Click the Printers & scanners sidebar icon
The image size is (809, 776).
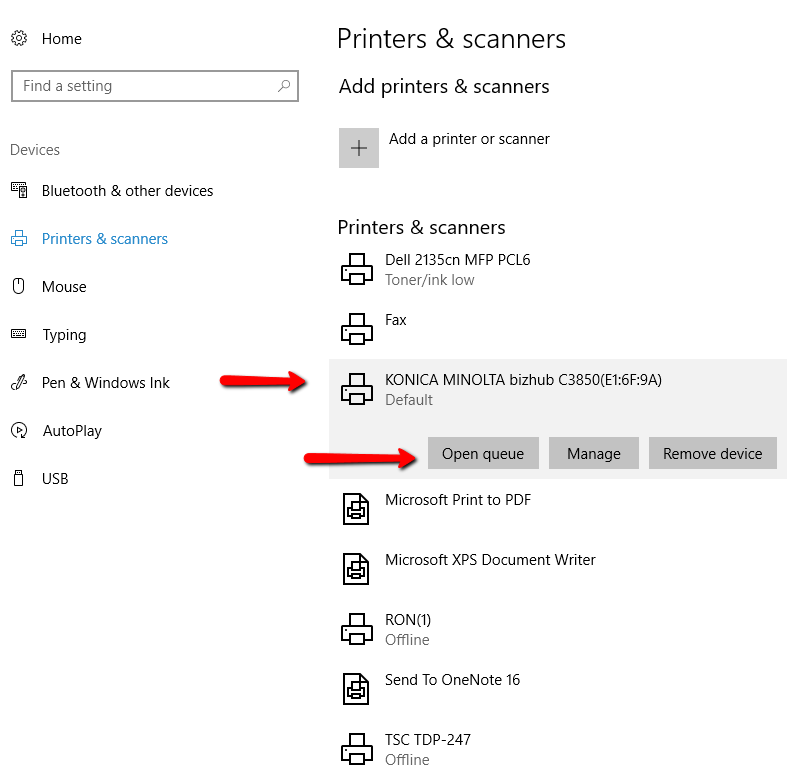pos(19,238)
